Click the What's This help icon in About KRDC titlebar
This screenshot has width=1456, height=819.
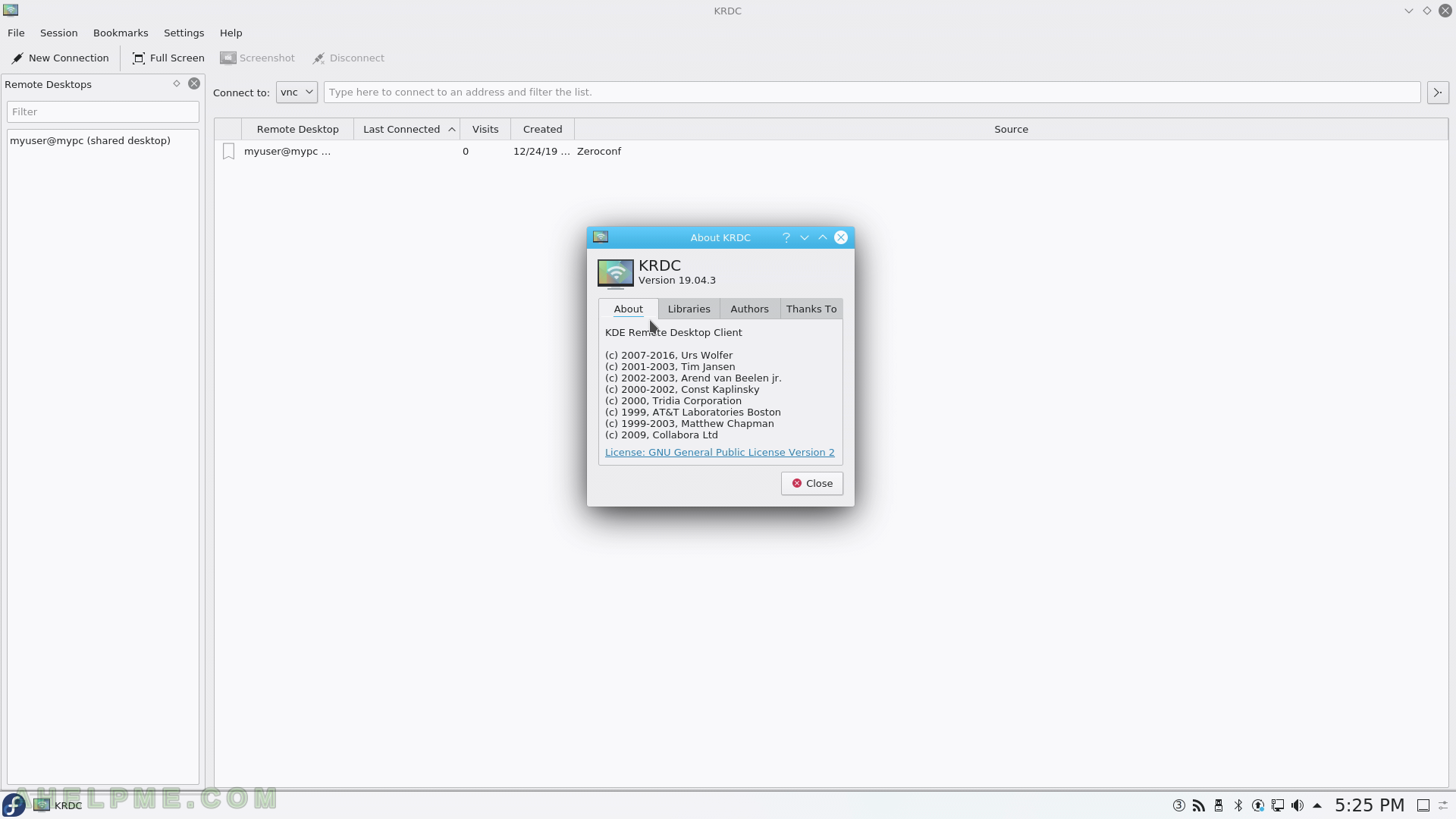point(786,237)
